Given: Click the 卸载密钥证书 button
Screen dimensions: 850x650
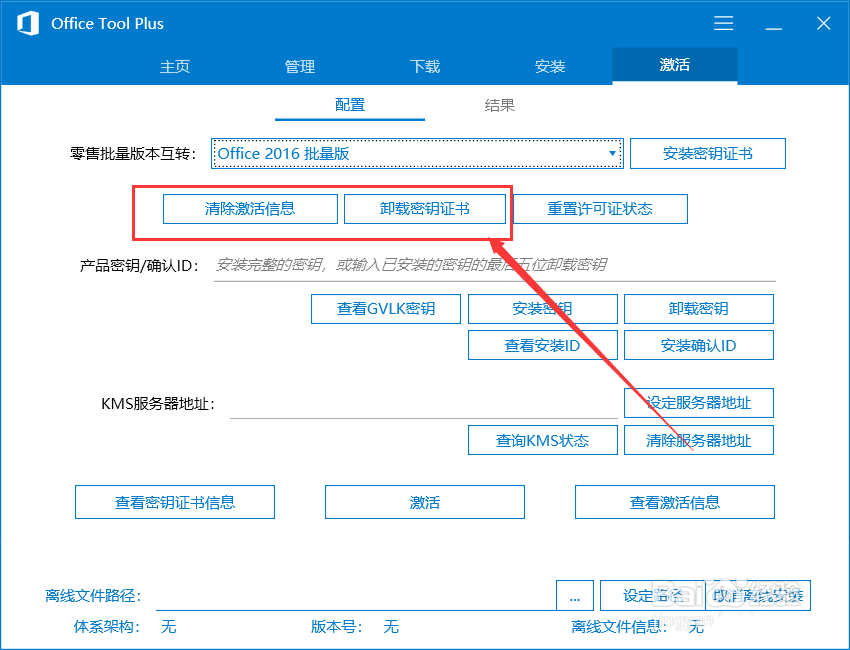Looking at the screenshot, I should click(424, 209).
